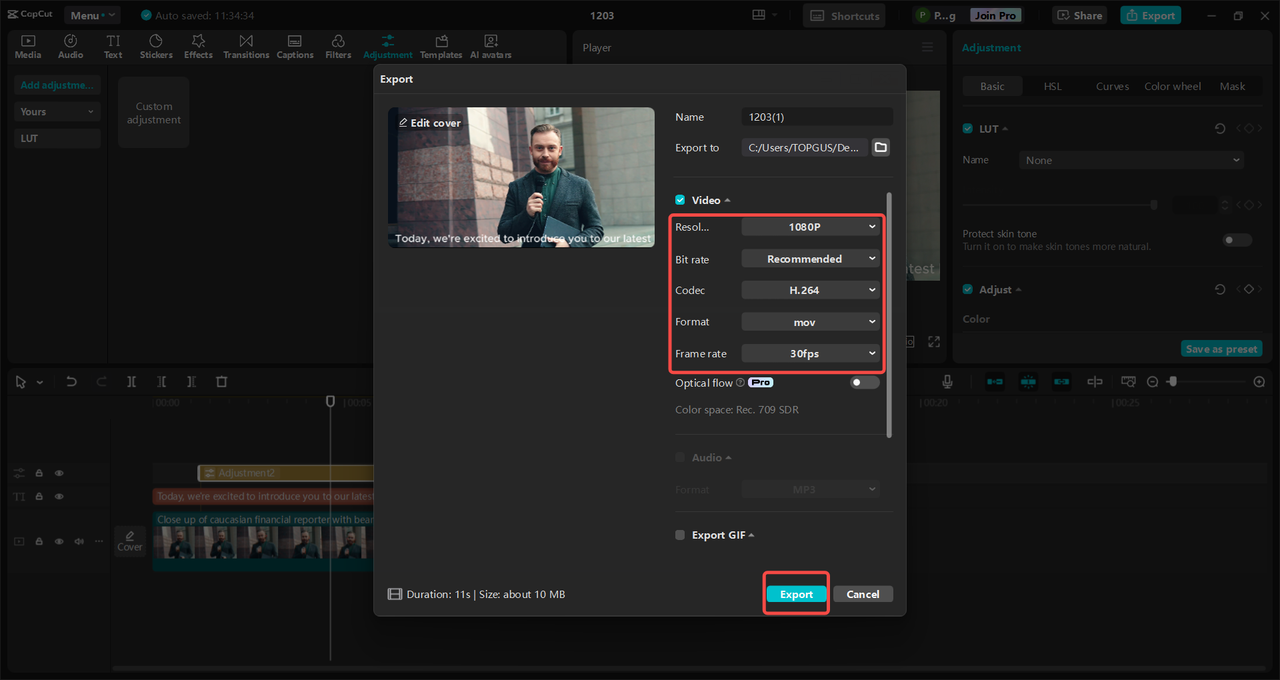Click the LUT intensity slider handle
1280x680 pixels.
click(x=1154, y=205)
